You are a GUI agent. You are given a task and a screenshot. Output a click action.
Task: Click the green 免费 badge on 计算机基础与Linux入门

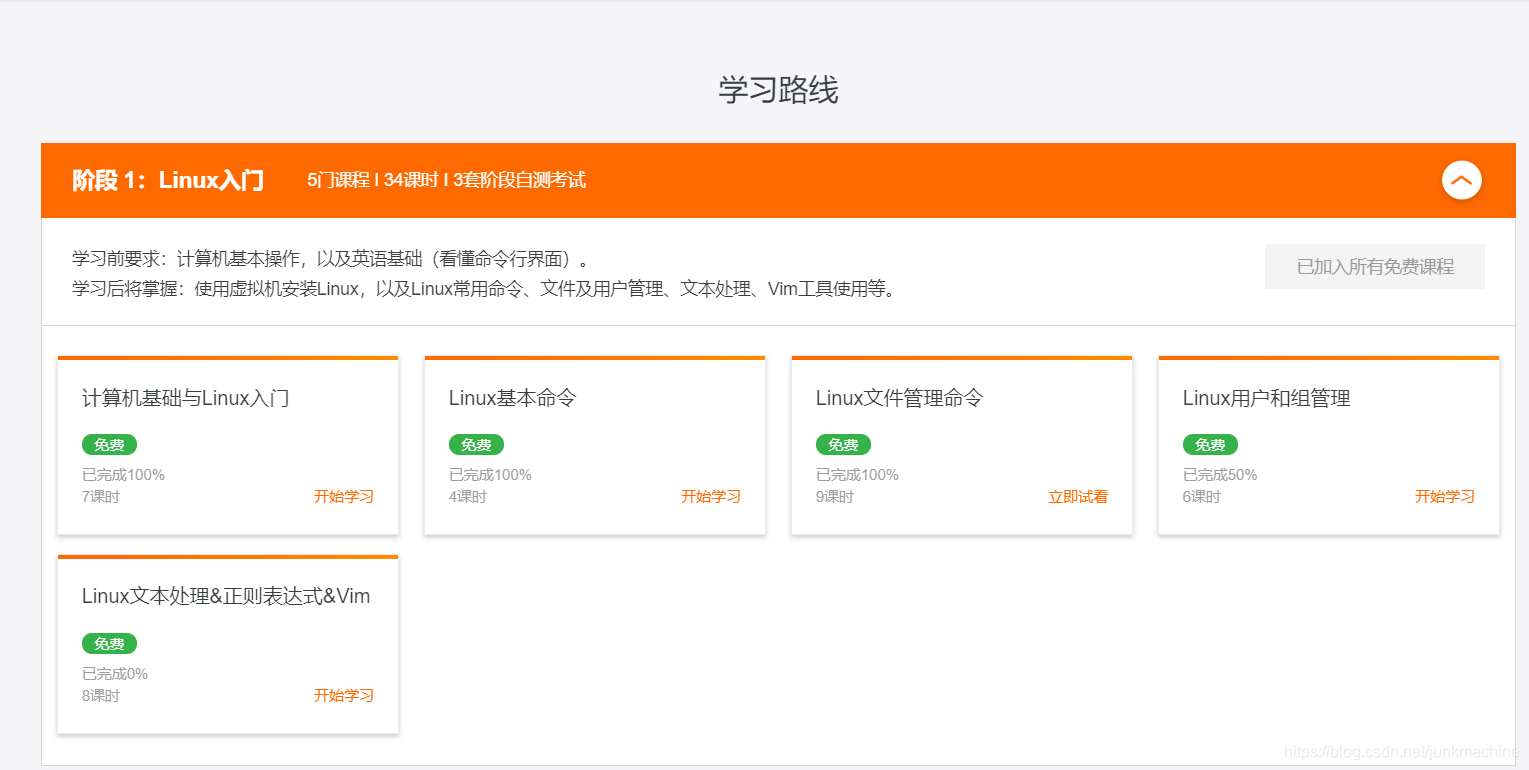(109, 444)
